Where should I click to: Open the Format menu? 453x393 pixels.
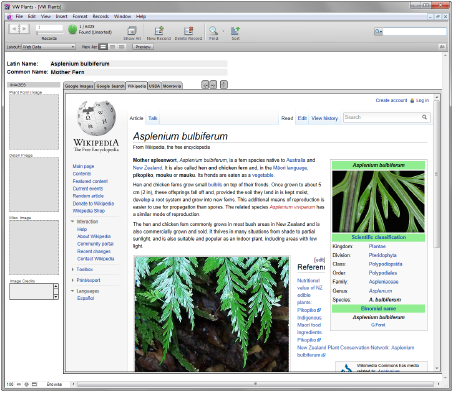80,16
